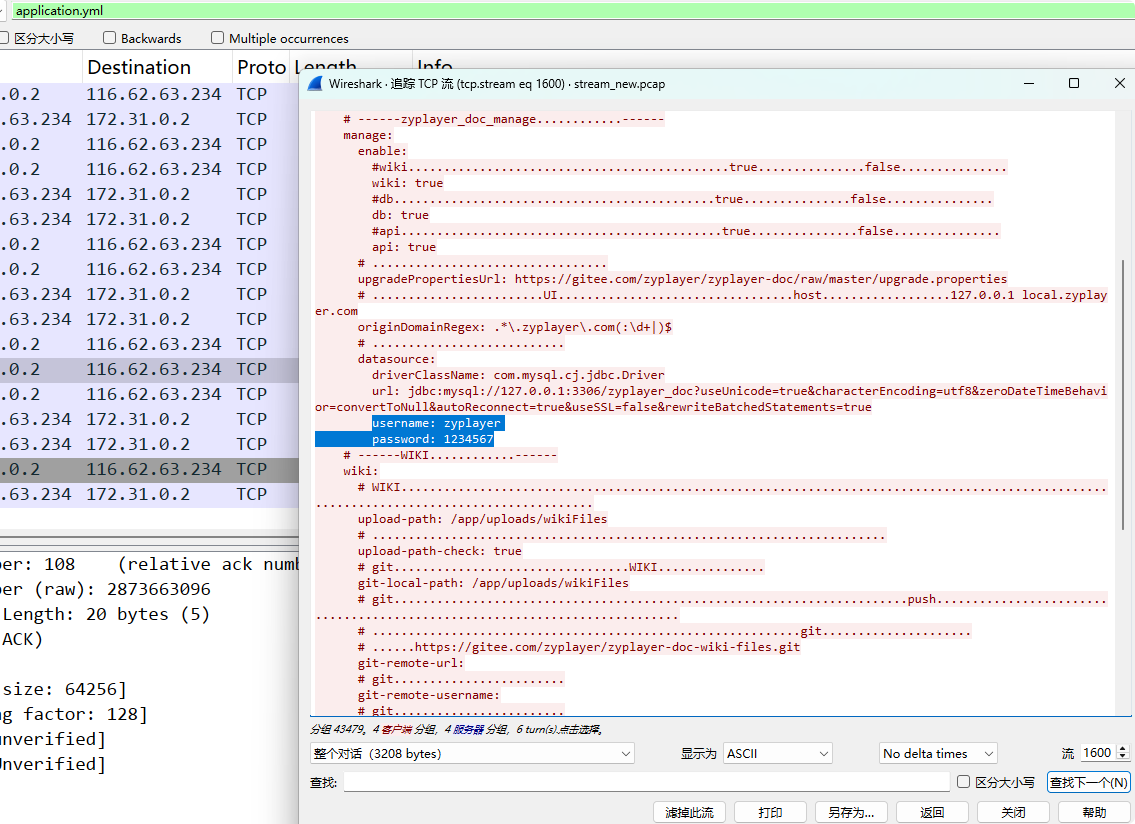This screenshot has width=1135, height=824.
Task: Toggle 区分大小写 checkbox in main search bar
Action: point(3,38)
